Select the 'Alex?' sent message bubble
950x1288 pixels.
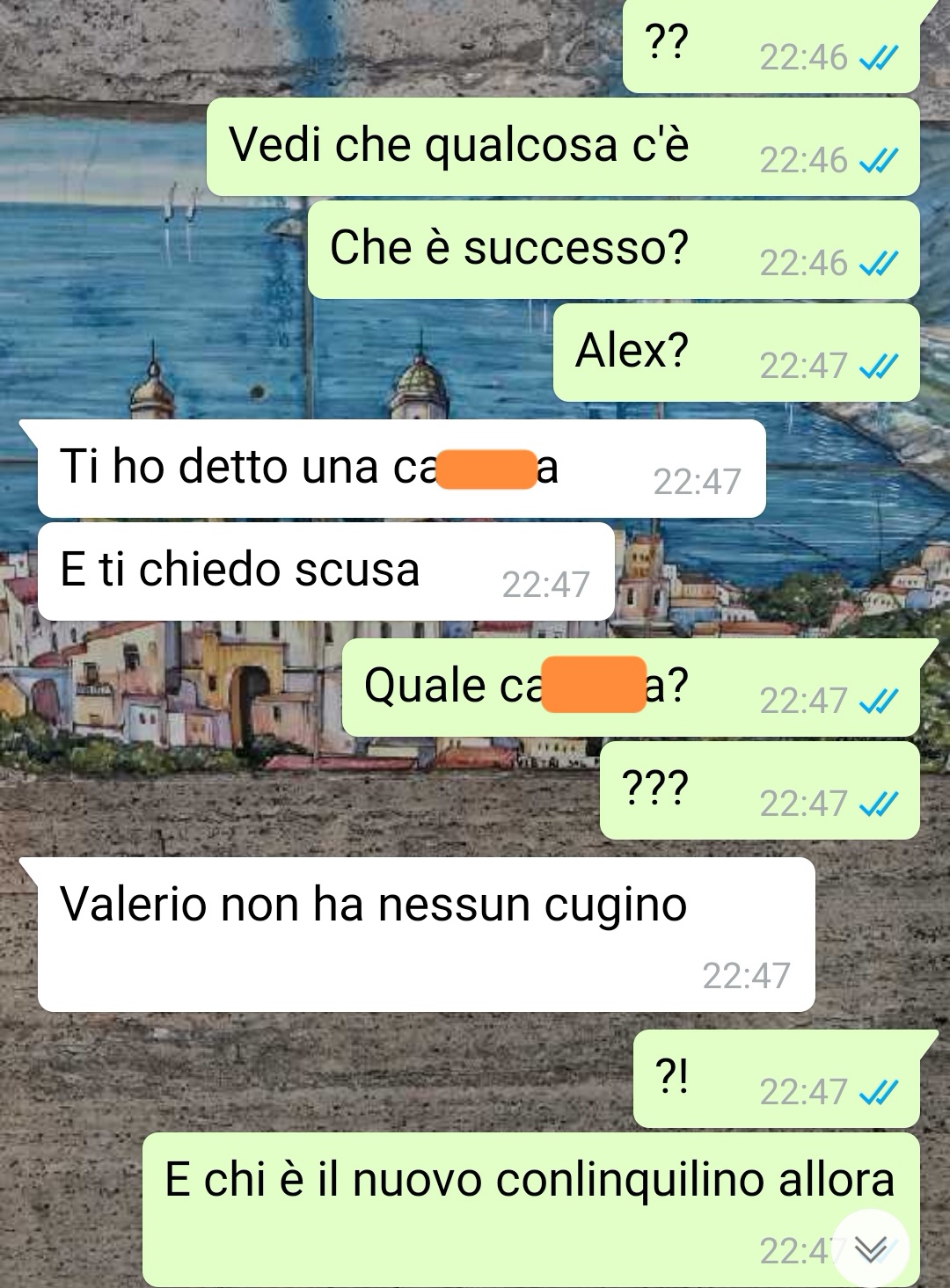(x=736, y=352)
